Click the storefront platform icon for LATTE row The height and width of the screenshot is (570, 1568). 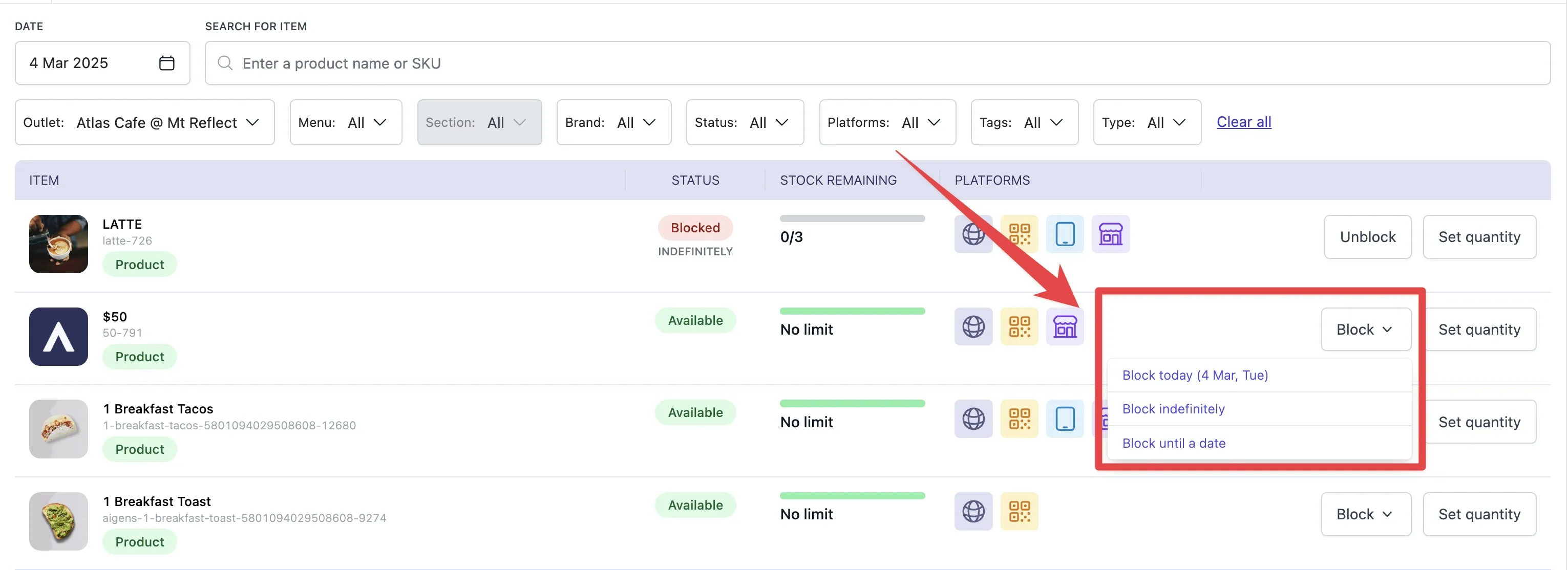[x=1110, y=234]
